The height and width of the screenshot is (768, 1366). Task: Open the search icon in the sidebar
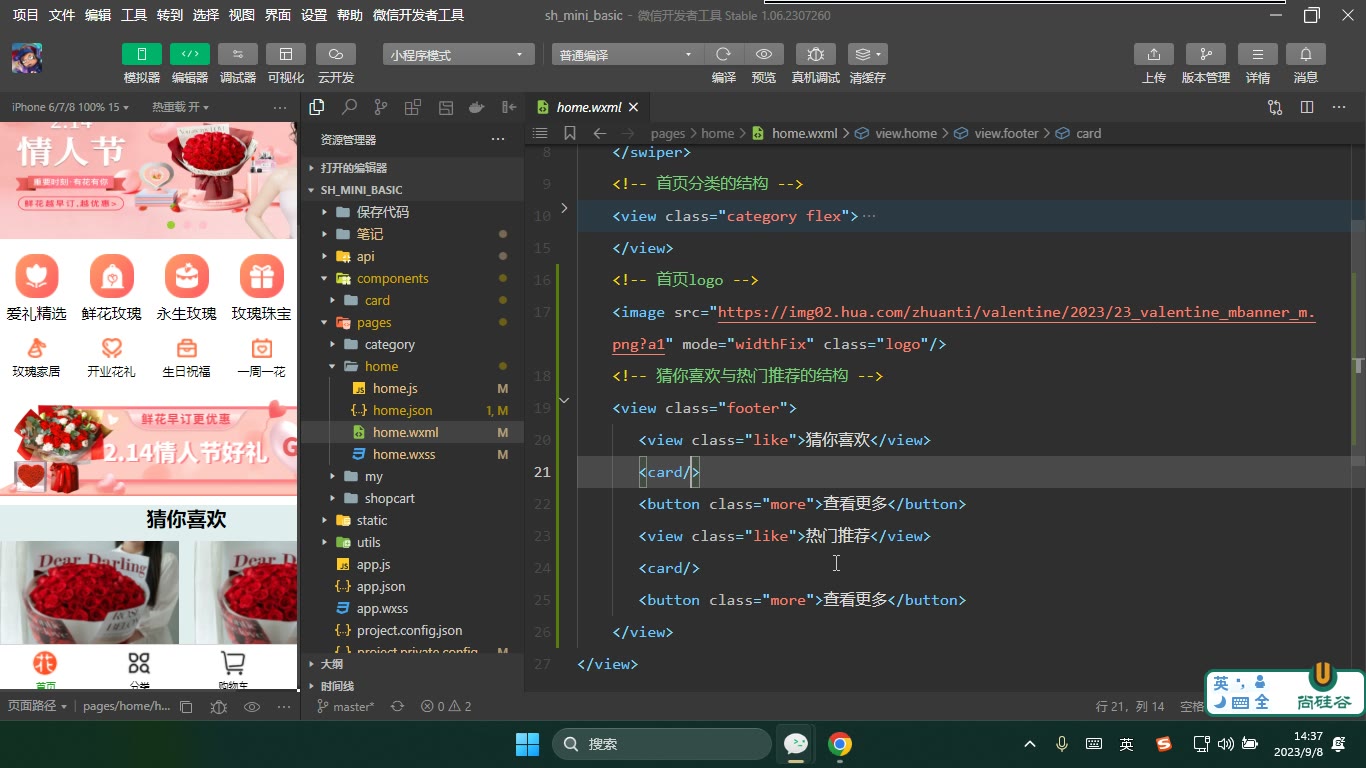(x=349, y=107)
